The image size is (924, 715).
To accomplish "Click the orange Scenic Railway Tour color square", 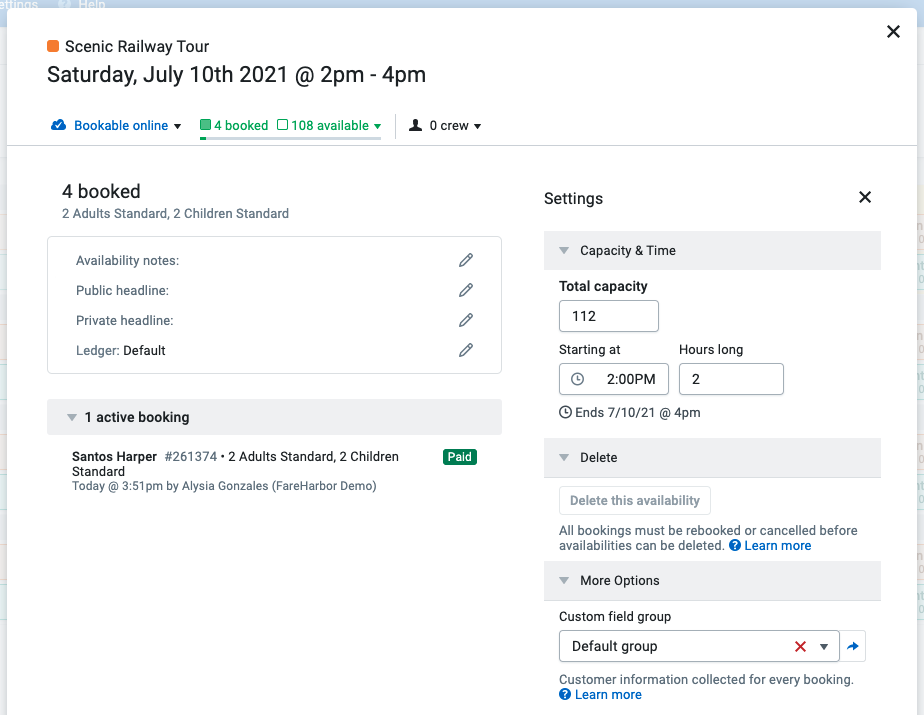I will tap(53, 46).
